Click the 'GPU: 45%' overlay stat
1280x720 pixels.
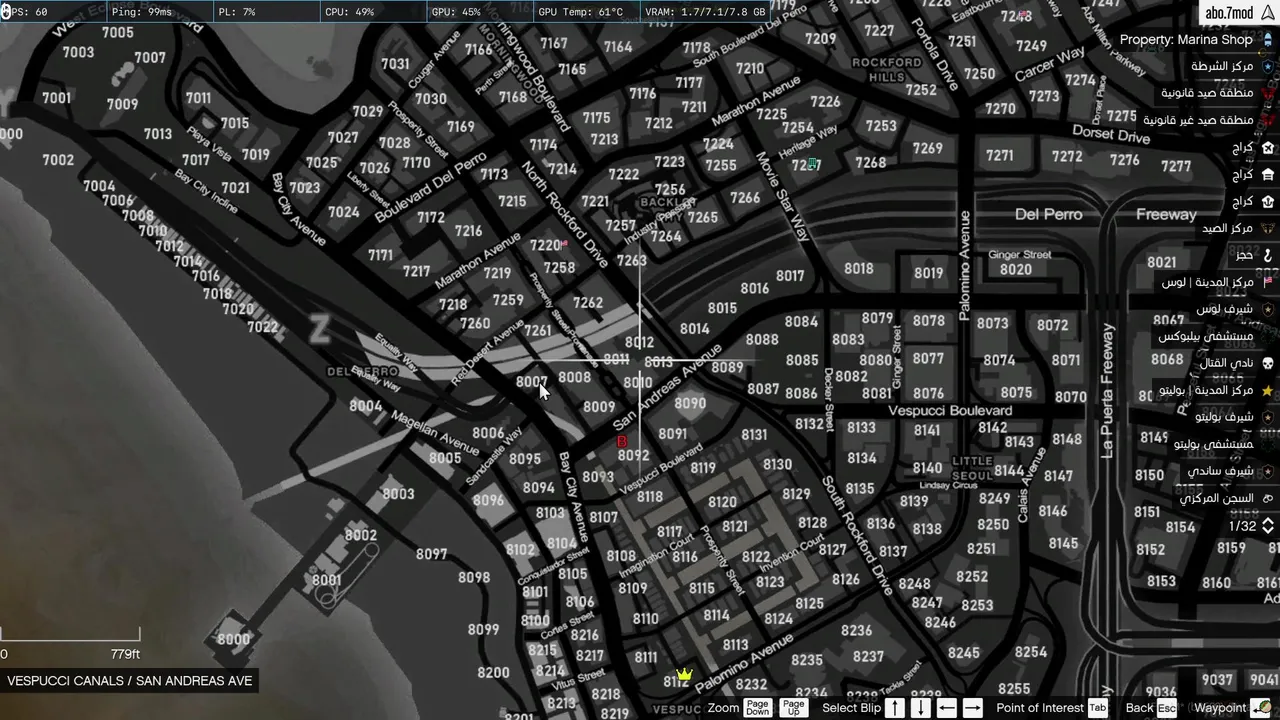click(456, 12)
